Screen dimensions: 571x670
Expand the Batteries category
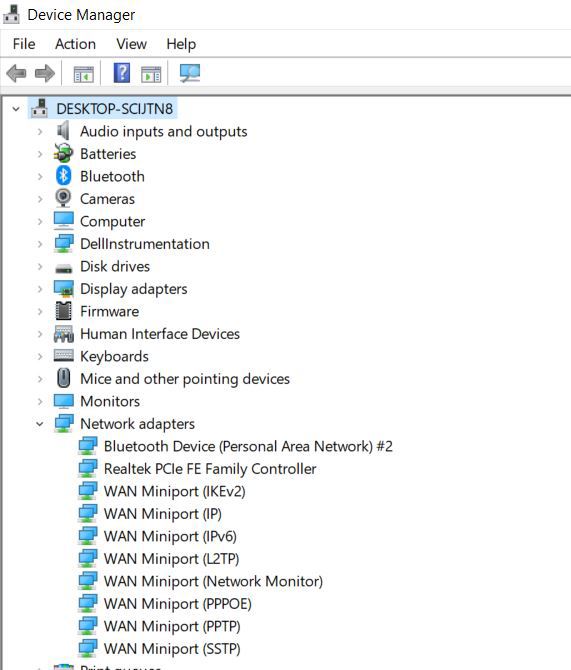pyautogui.click(x=40, y=154)
